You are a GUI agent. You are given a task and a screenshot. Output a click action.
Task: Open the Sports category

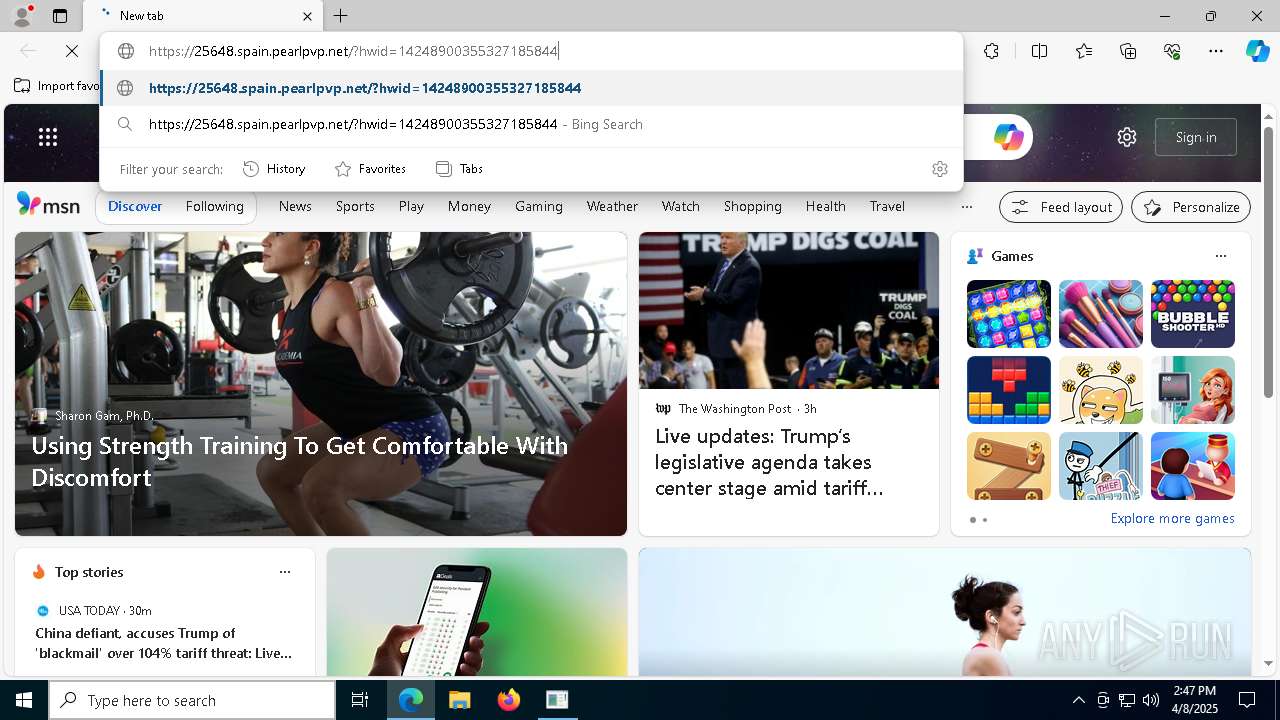pos(355,206)
